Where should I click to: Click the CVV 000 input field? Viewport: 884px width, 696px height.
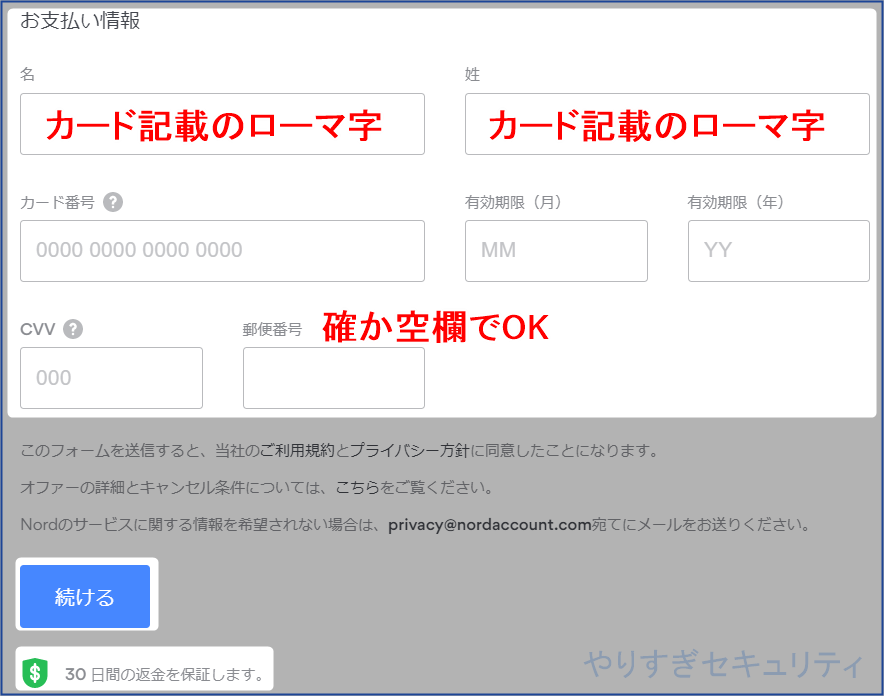111,378
